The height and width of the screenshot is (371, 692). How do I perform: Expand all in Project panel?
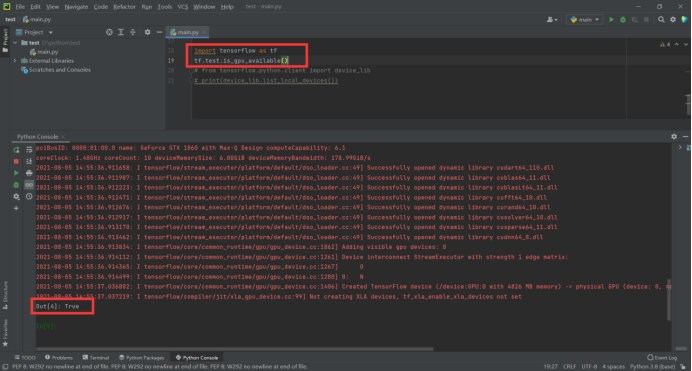[x=121, y=32]
